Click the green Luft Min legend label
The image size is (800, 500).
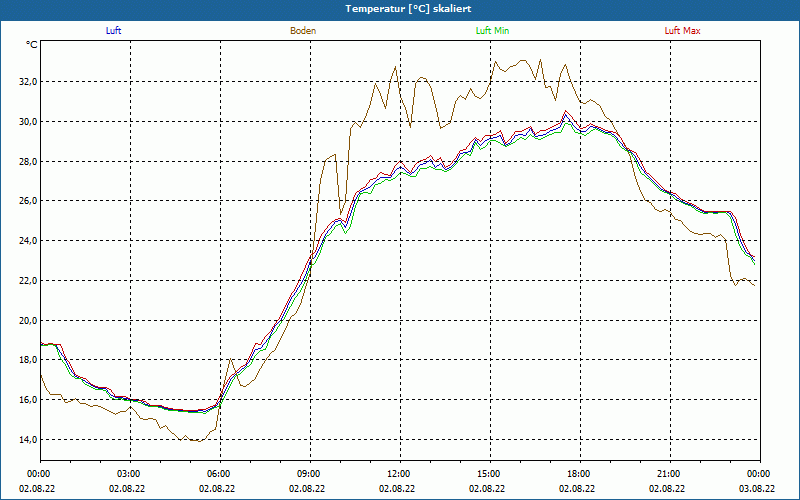click(x=492, y=31)
